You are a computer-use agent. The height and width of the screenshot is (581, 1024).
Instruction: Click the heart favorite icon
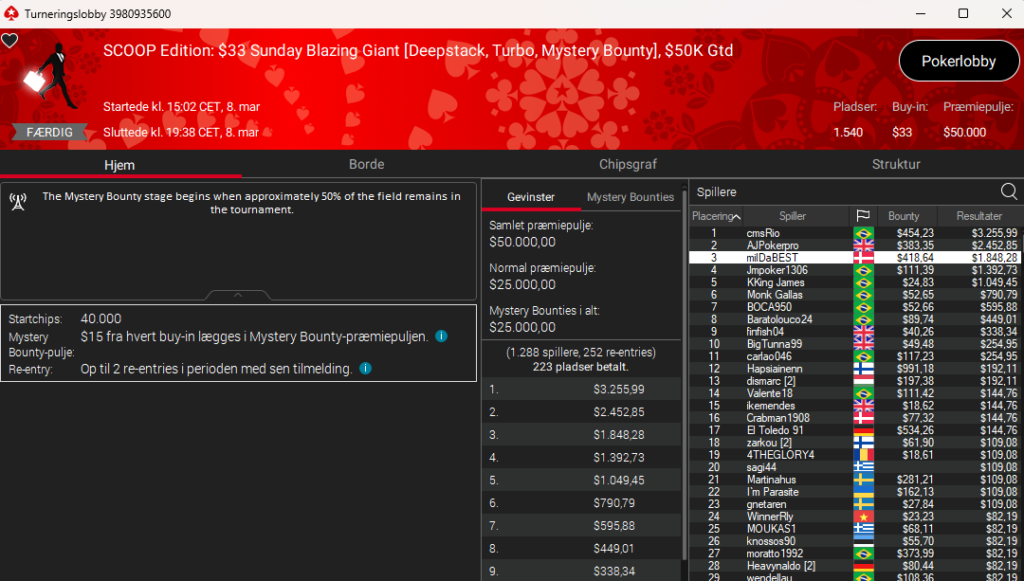(10, 41)
